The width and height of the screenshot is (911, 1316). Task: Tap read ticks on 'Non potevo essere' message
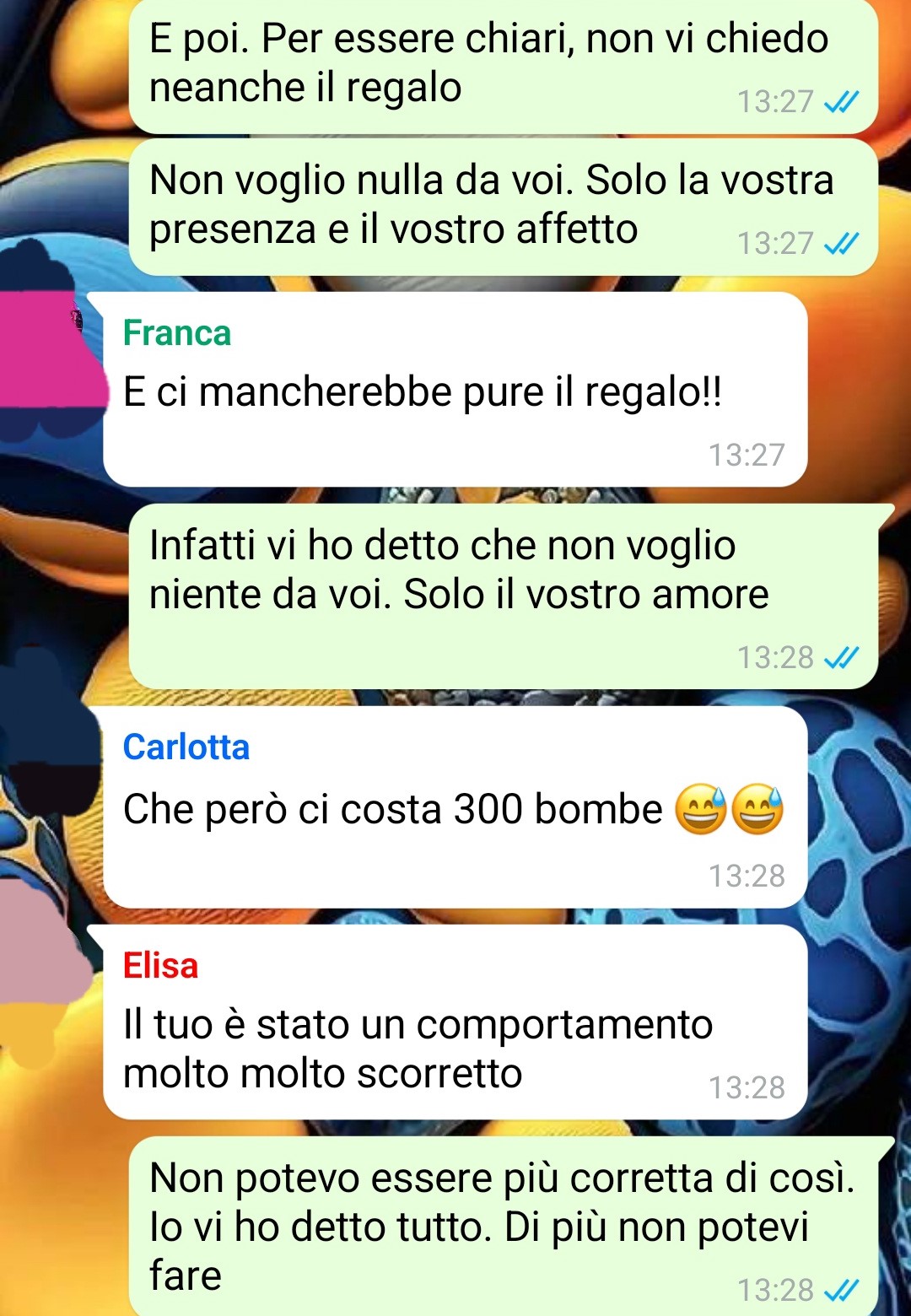(841, 1290)
